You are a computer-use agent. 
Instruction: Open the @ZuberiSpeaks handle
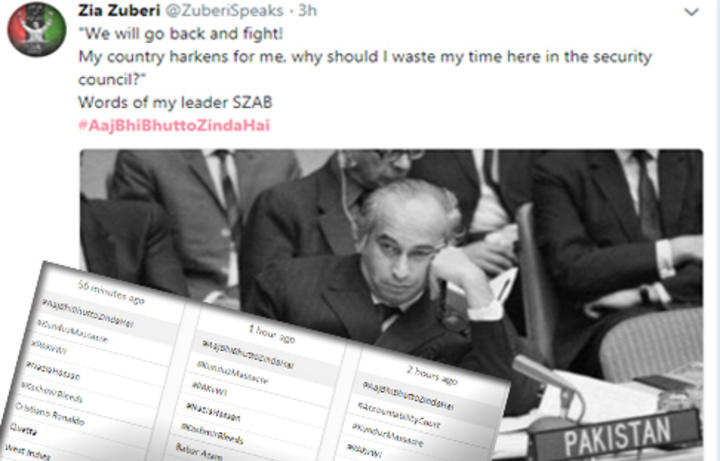224,10
